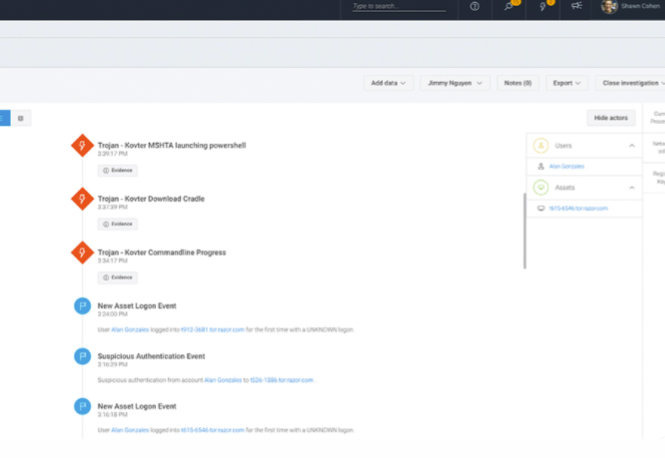Open the Close investigation dropdown
The height and width of the screenshot is (458, 665).
(x=634, y=83)
